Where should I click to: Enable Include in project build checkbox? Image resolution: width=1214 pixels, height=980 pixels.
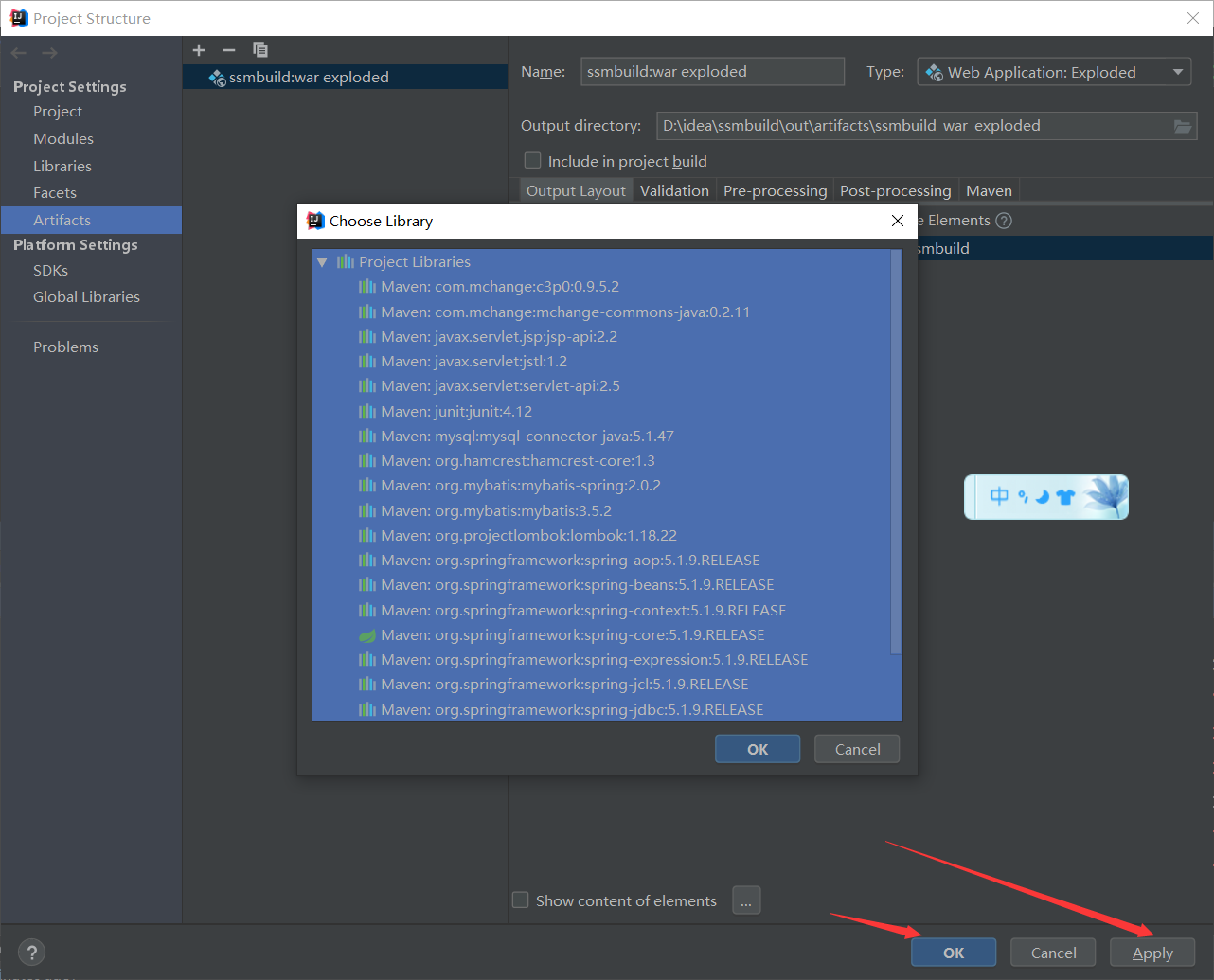(533, 161)
